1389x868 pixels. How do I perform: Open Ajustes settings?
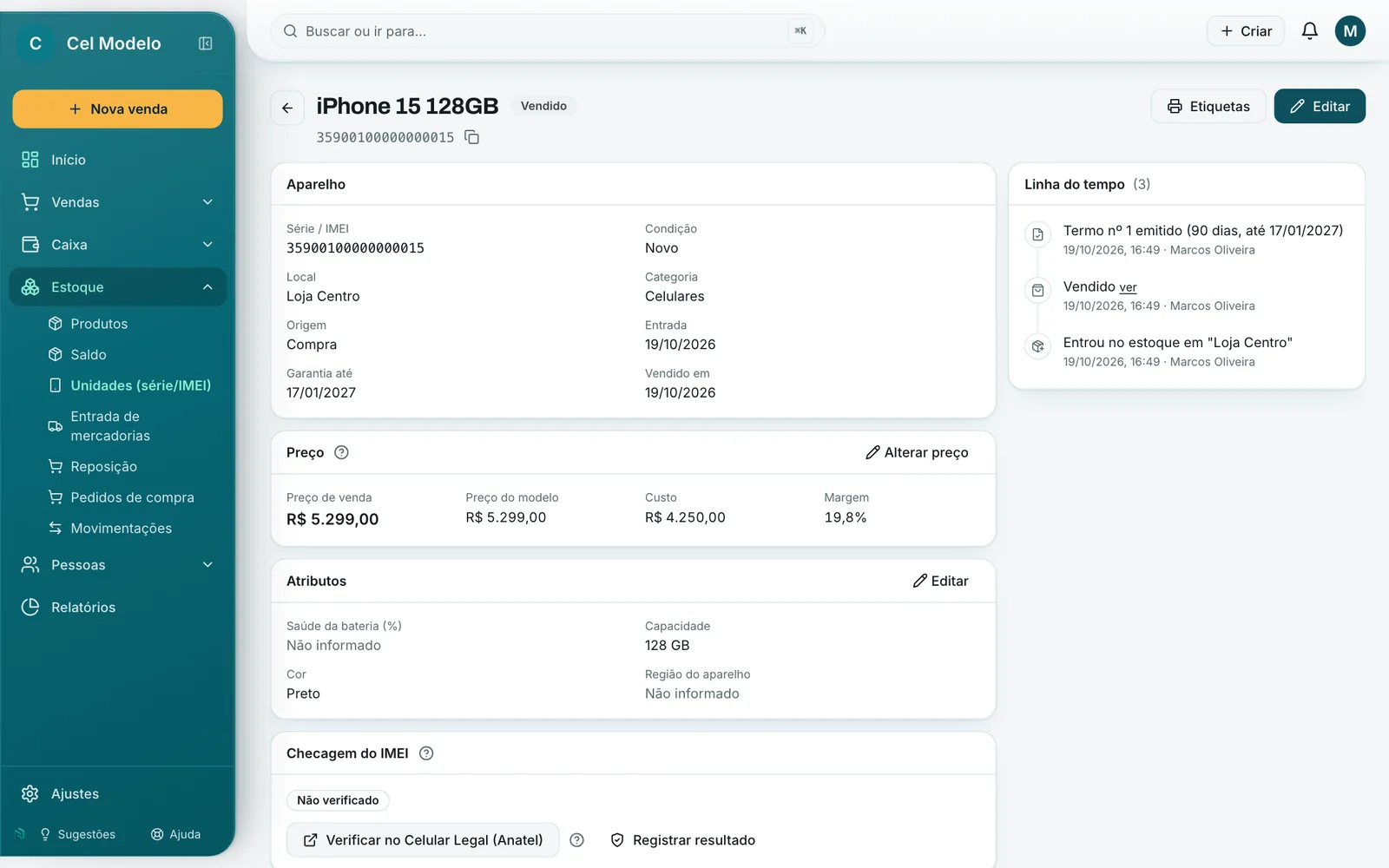pos(118,794)
